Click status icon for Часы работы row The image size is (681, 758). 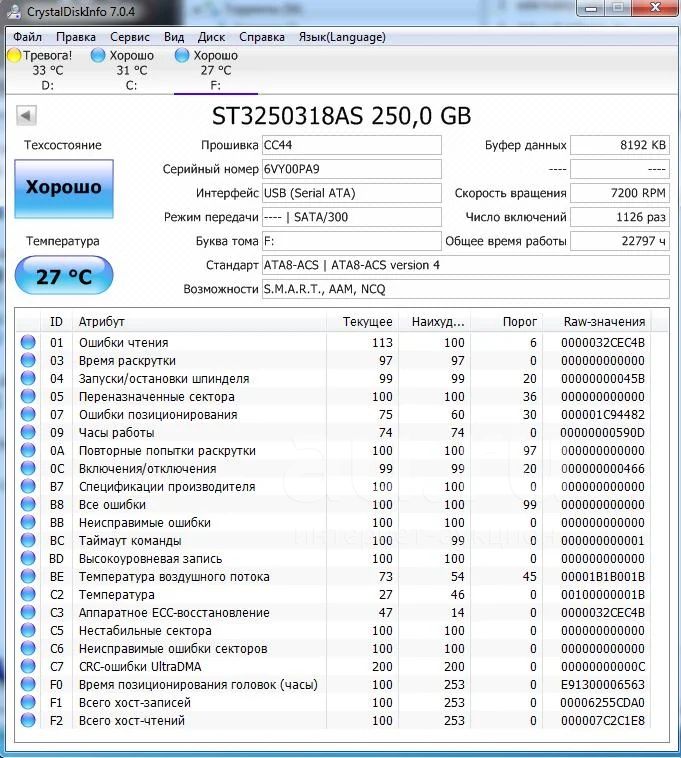coord(28,432)
